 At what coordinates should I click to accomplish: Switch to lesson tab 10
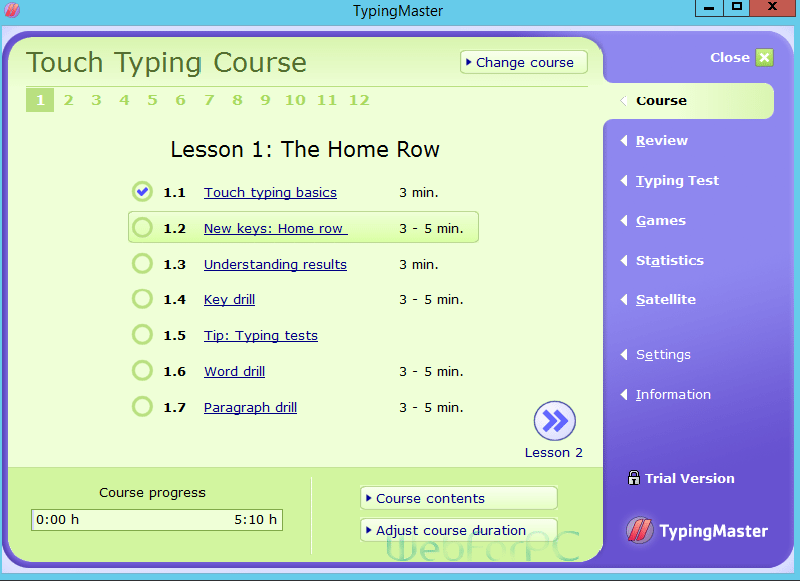tap(295, 100)
